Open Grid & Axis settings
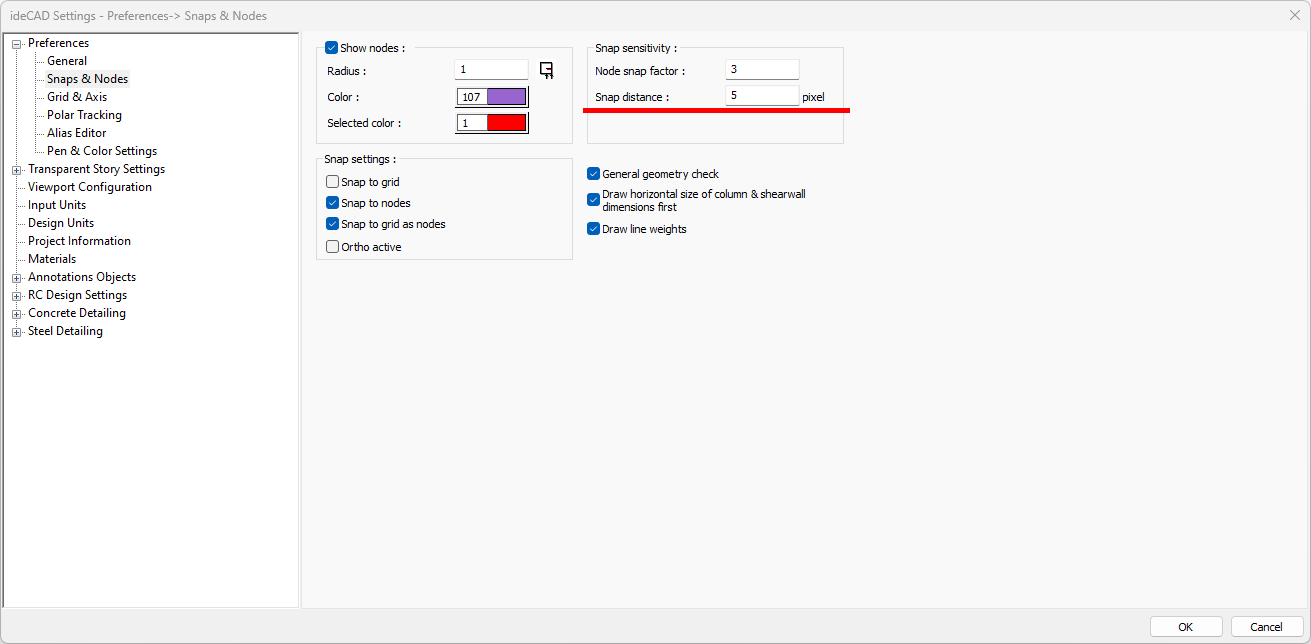Screen dimensions: 1311x644 pyautogui.click(x=77, y=97)
